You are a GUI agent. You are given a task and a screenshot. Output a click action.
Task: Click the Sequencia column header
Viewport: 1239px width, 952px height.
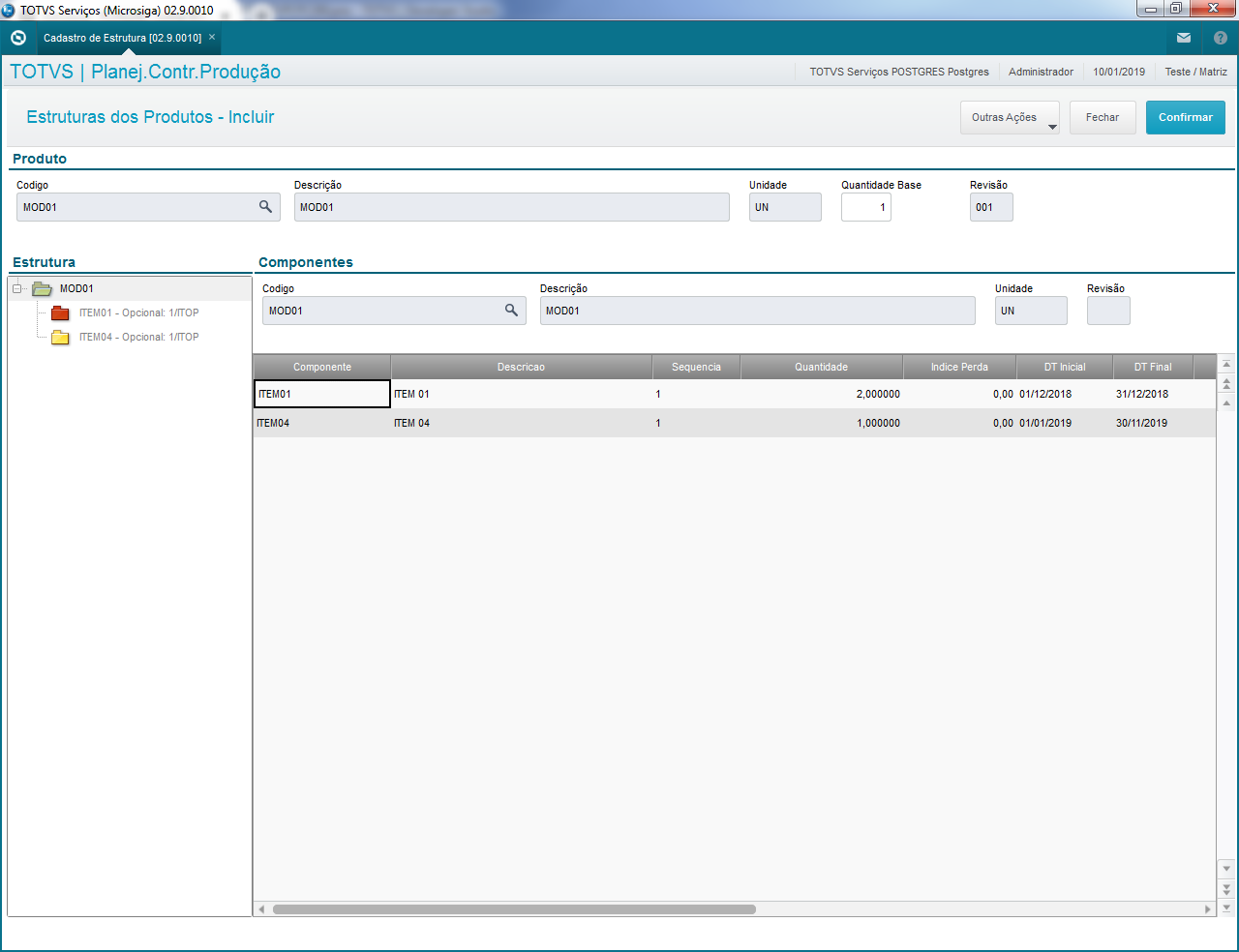tap(696, 367)
